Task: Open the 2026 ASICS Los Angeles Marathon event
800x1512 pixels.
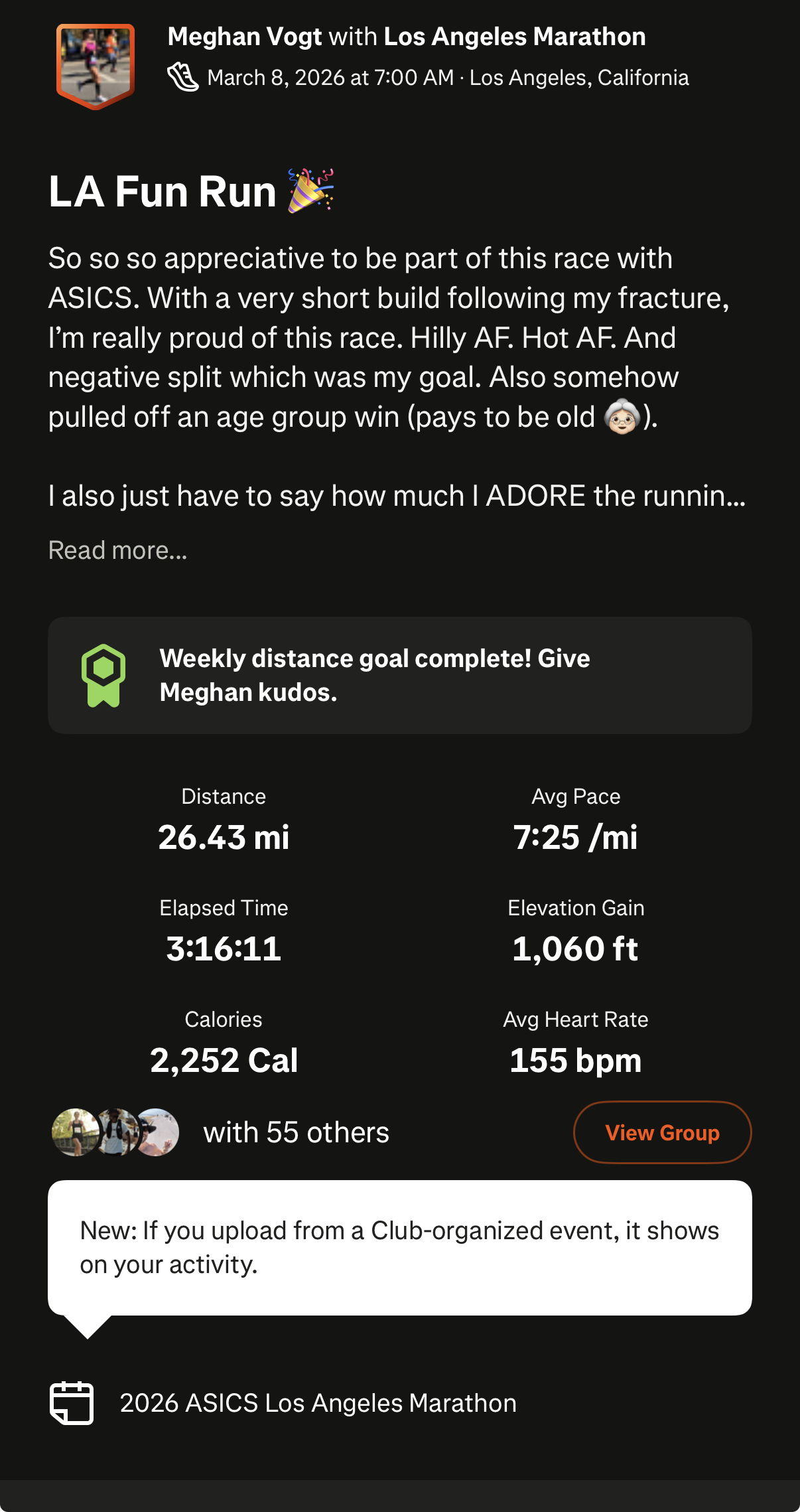Action: pos(318,1403)
